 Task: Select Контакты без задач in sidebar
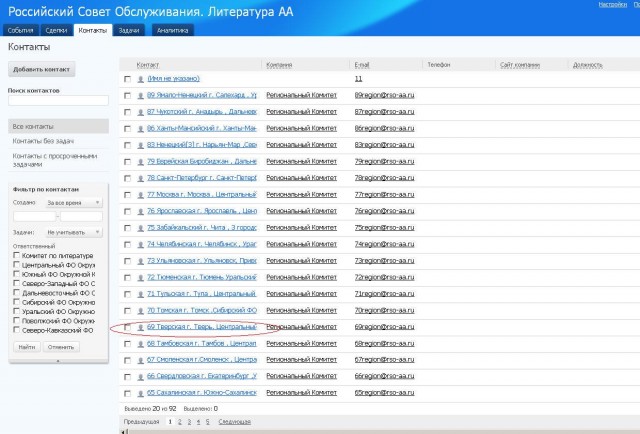coord(40,141)
